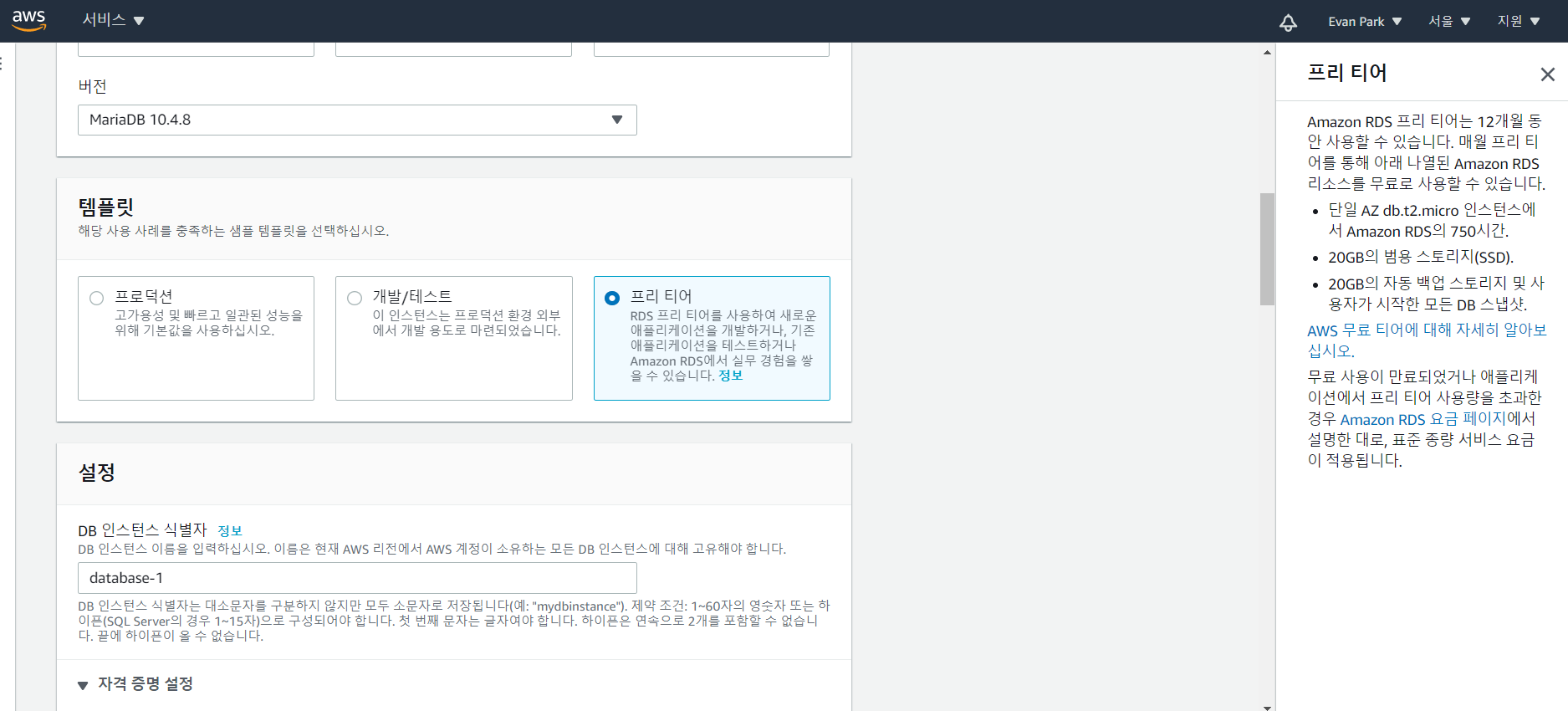Select the 개발/테스트 template radio button

click(355, 298)
